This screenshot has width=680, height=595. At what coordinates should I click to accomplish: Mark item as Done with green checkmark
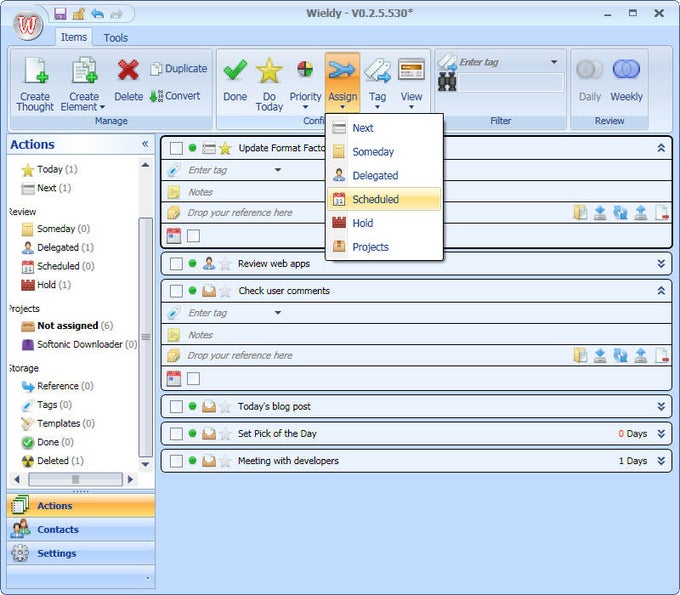pyautogui.click(x=235, y=70)
